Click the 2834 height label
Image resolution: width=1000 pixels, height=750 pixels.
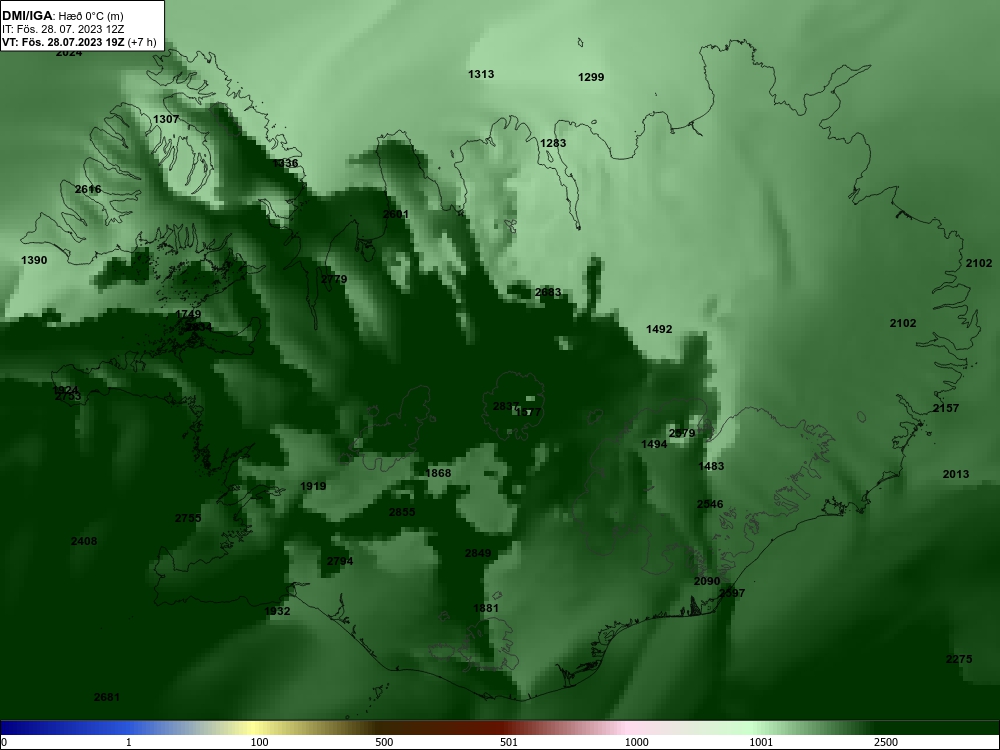[198, 327]
